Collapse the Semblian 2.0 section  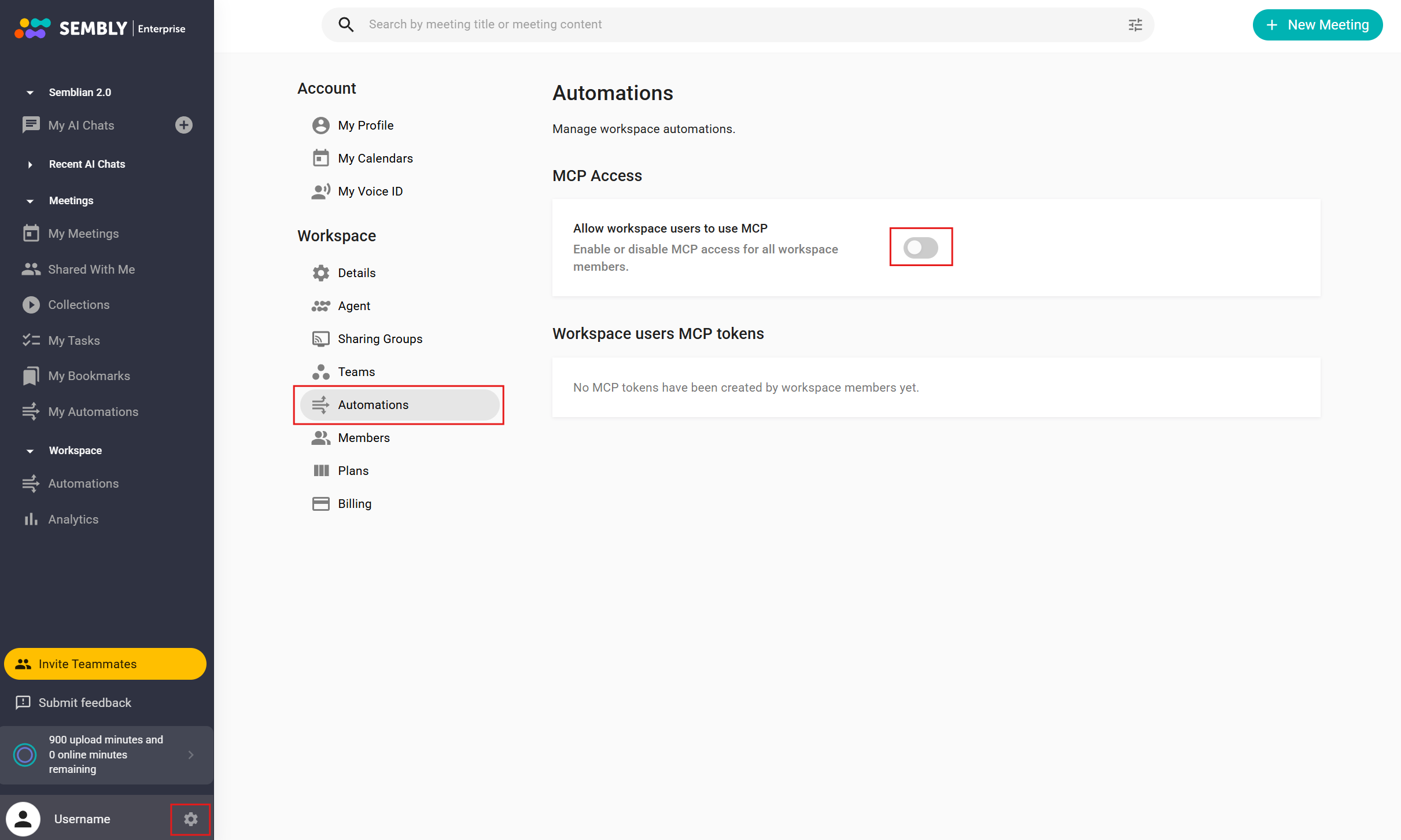(30, 93)
